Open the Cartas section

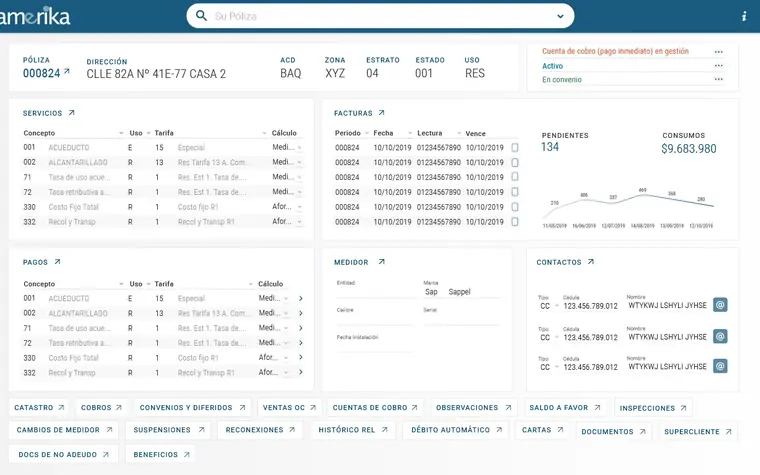pyautogui.click(x=542, y=430)
